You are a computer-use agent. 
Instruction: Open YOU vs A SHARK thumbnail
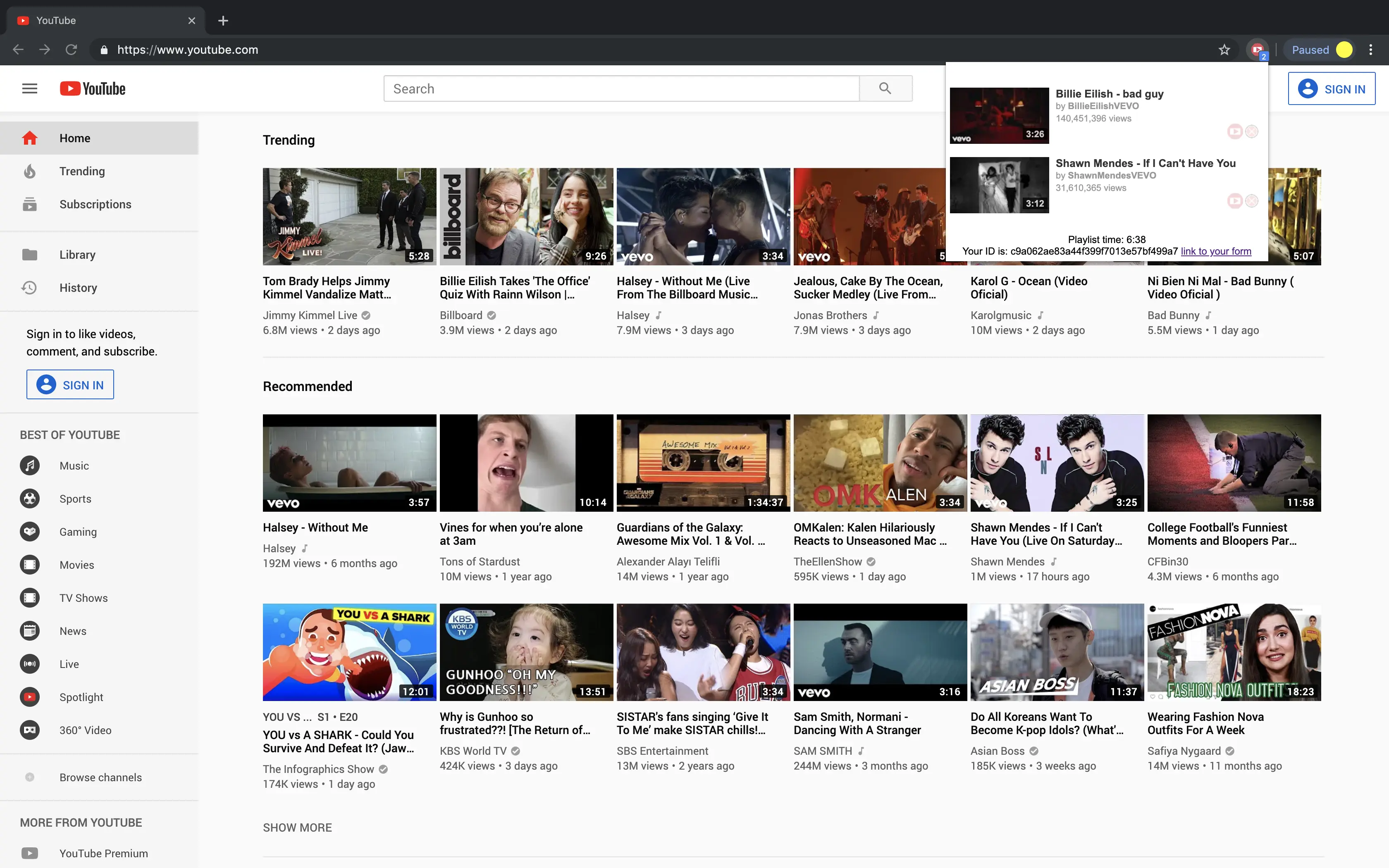coord(350,652)
